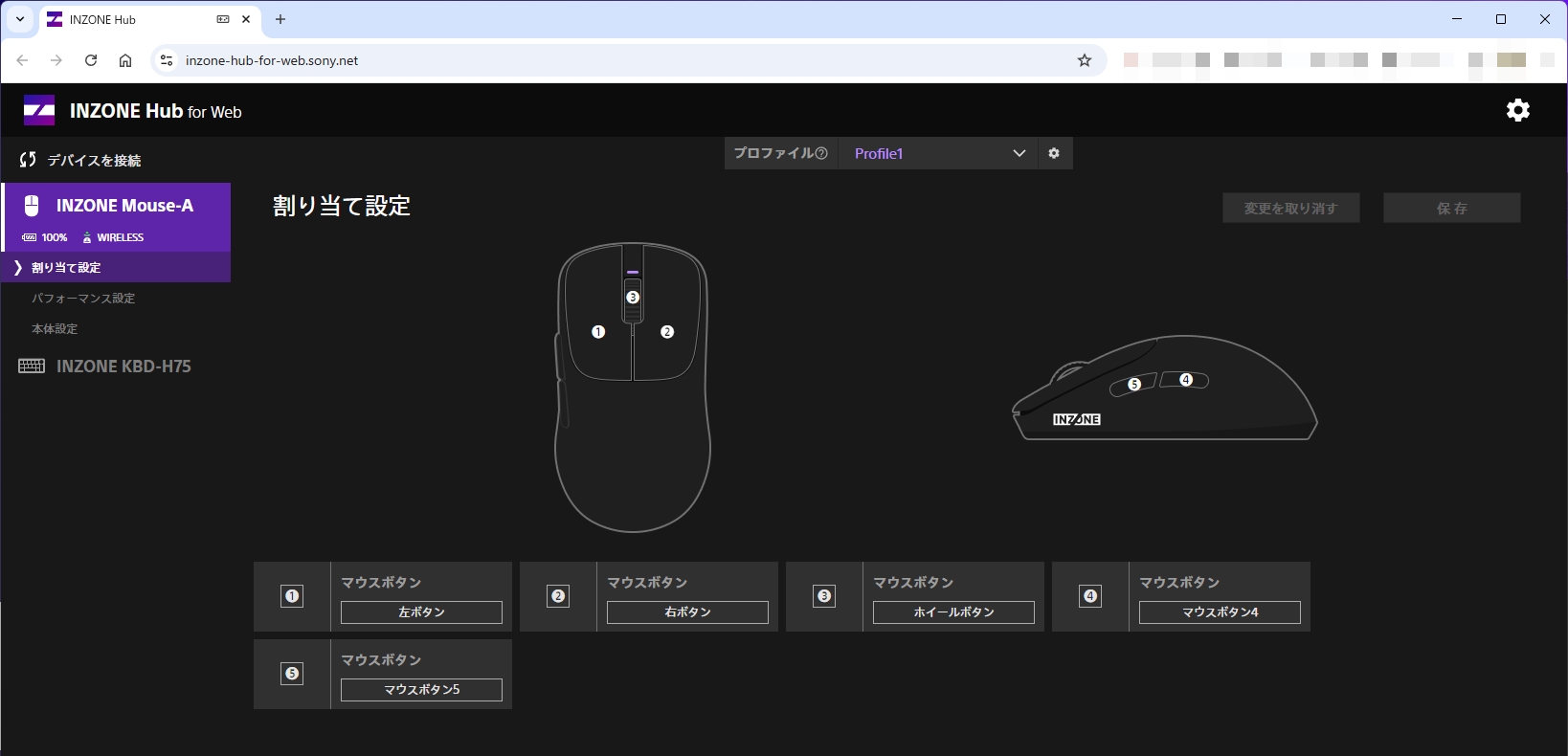Screen dimensions: 1568x756
Task: Click the number 5 badge in the assignment card
Action: tap(292, 674)
